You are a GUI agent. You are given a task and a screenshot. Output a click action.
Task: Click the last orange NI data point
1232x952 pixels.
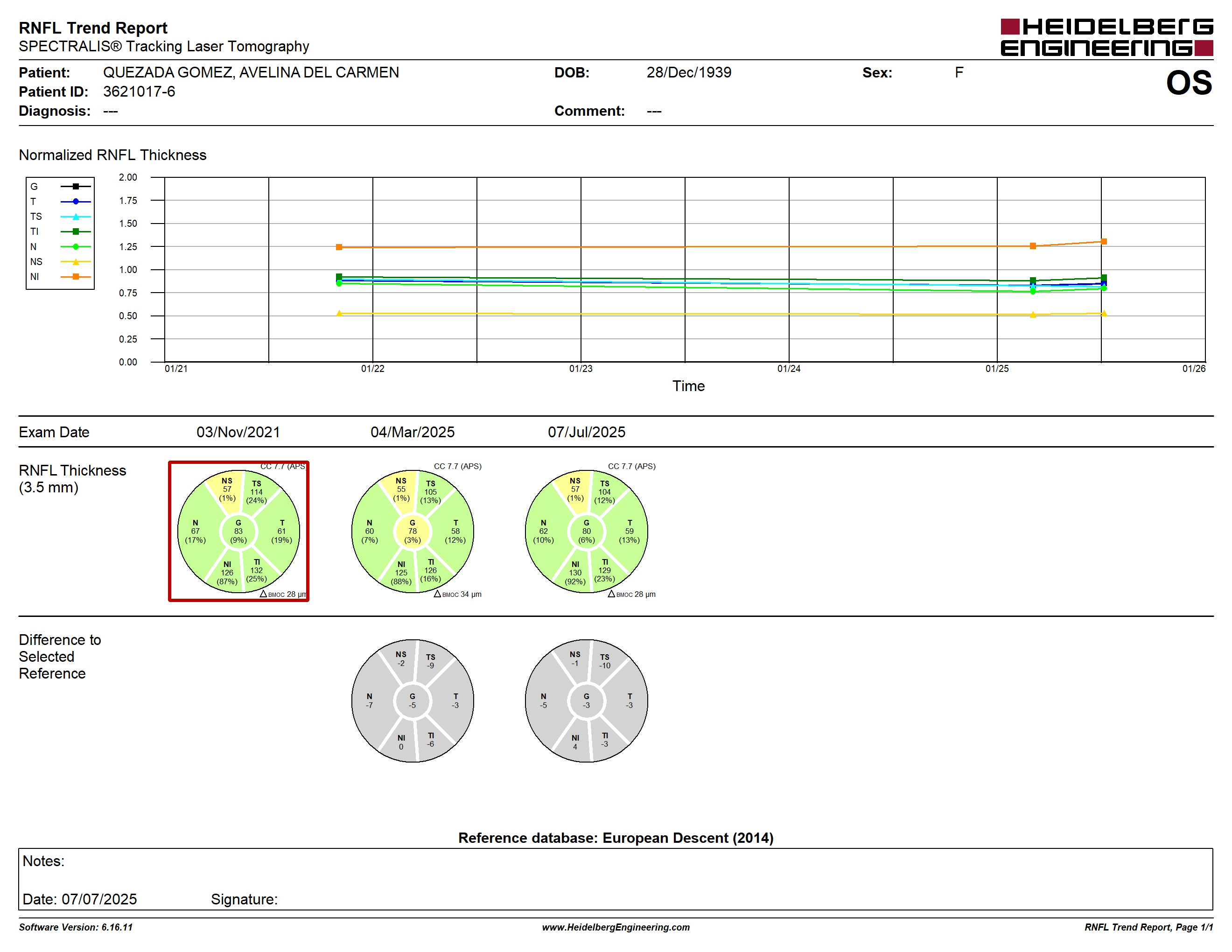tap(1104, 241)
